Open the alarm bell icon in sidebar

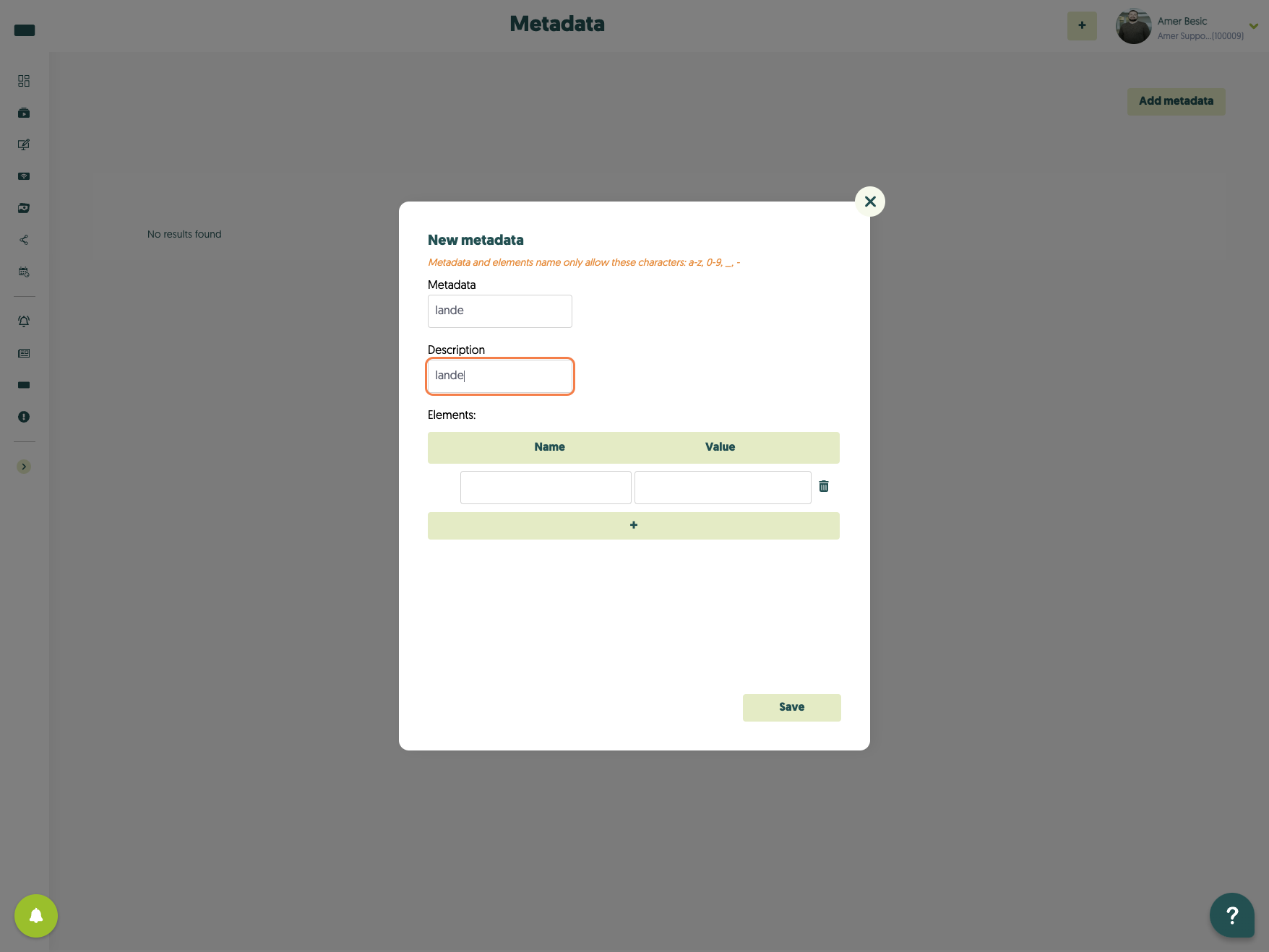click(24, 321)
